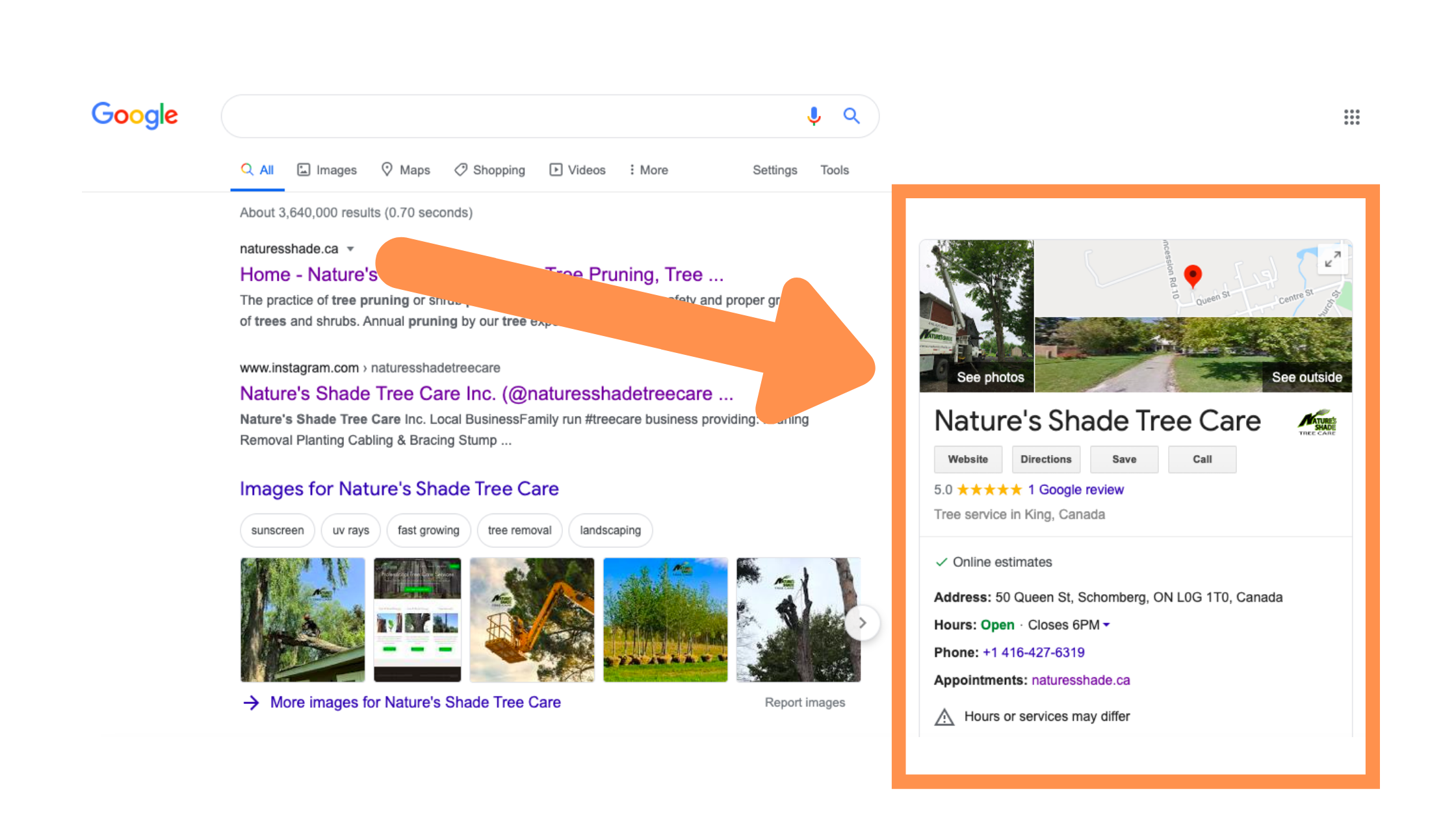Click the Website button

point(968,460)
